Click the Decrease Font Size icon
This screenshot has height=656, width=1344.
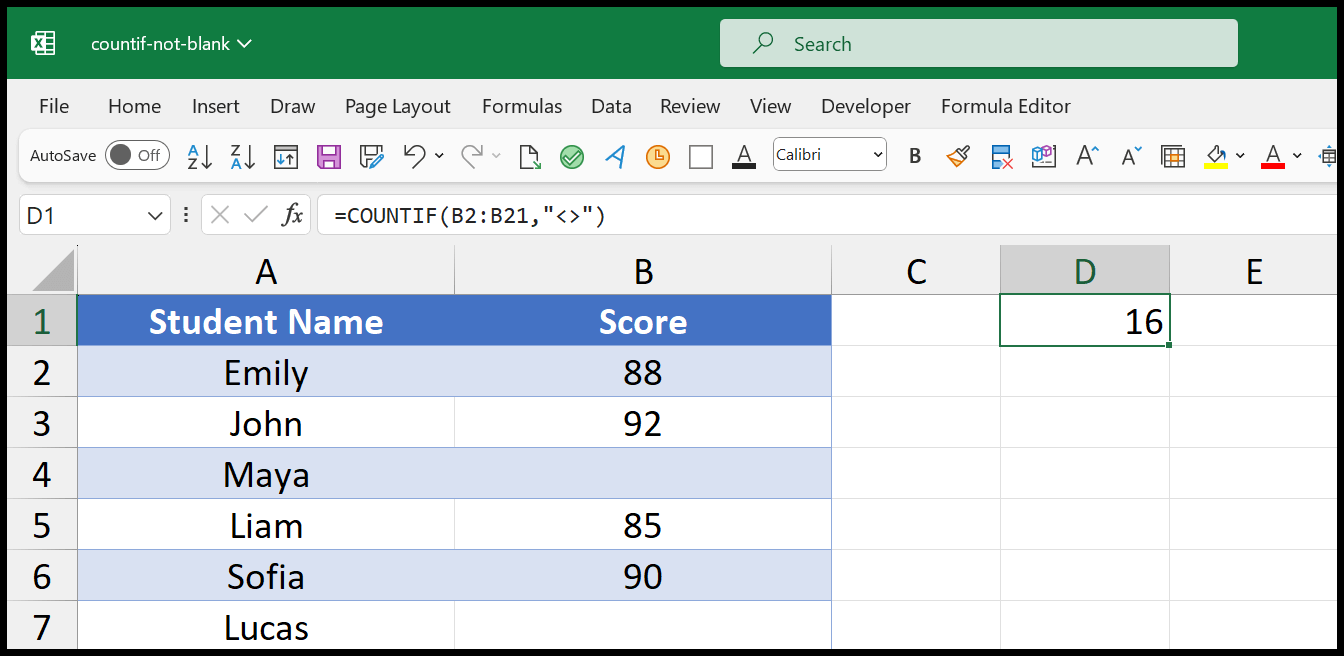[1131, 155]
